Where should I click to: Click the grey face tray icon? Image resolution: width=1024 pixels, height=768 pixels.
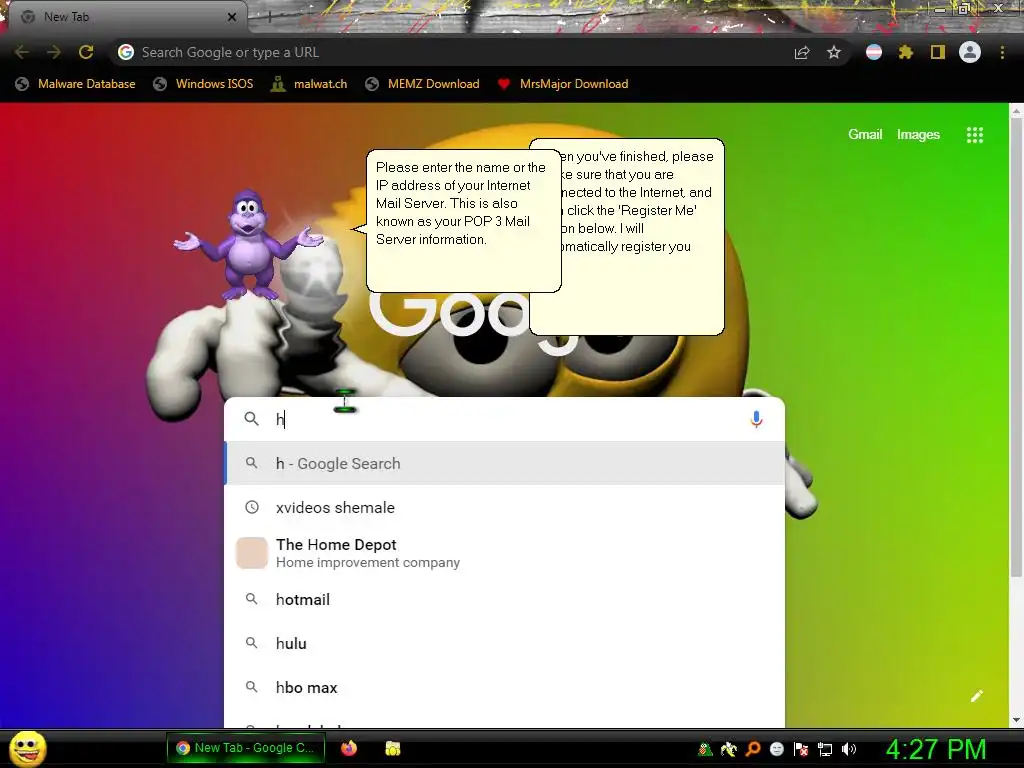777,749
